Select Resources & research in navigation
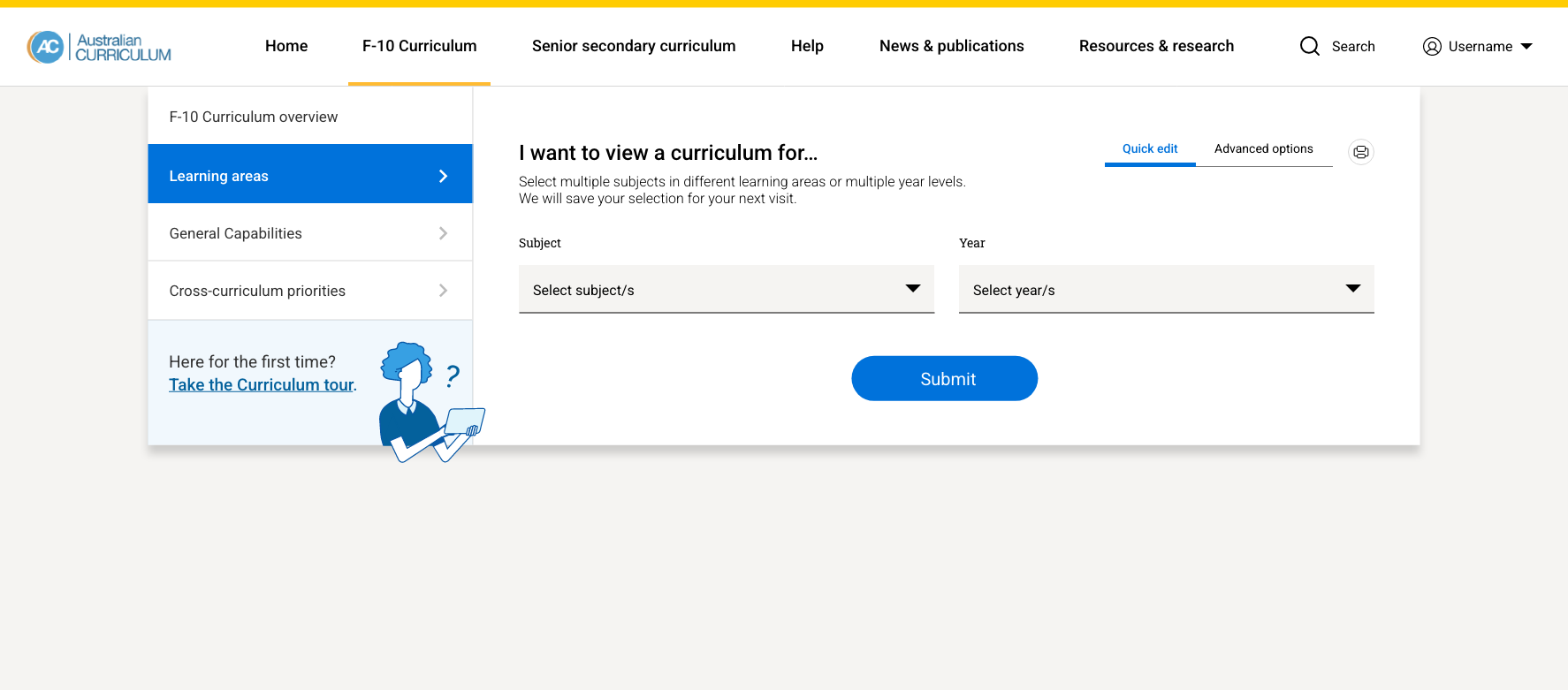This screenshot has height=690, width=1568. (1156, 46)
